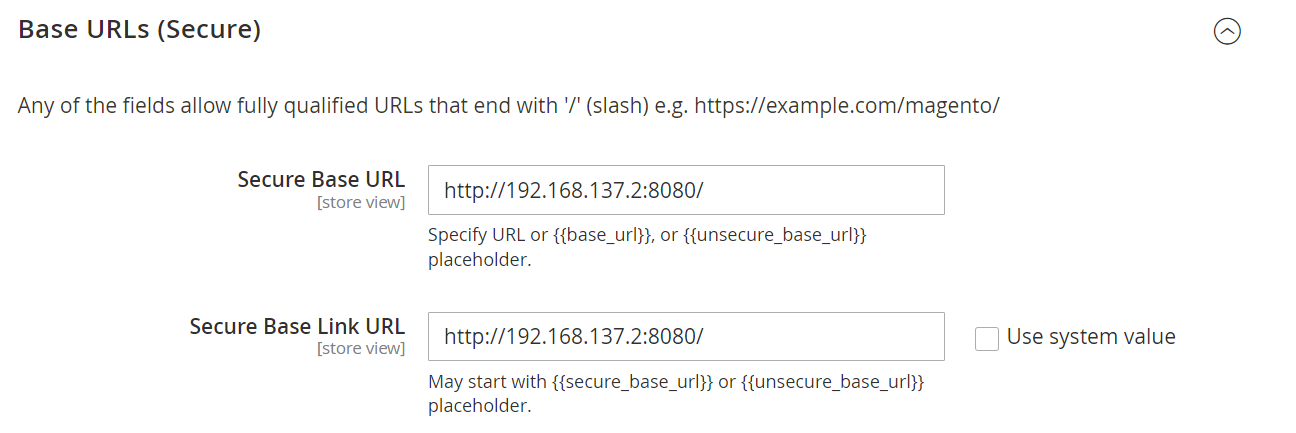Viewport: 1296px width, 433px height.
Task: Focus the Secure Base URL input field
Action: (686, 190)
